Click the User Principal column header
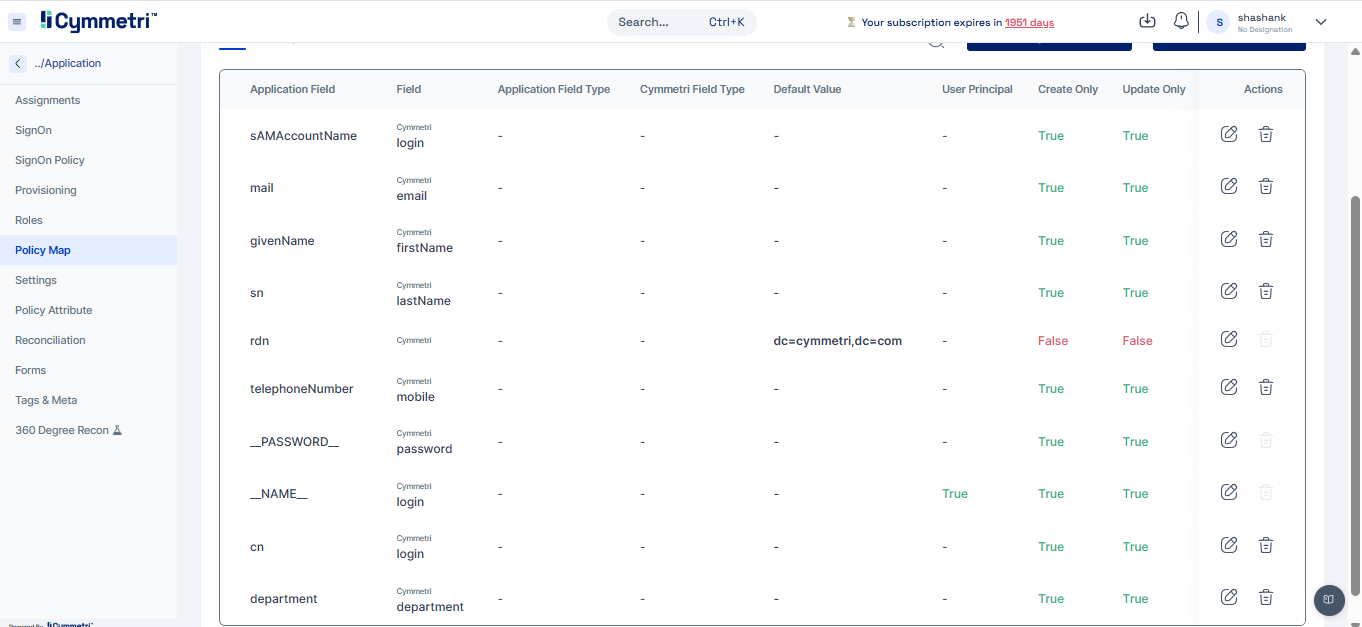1362x627 pixels. (977, 89)
